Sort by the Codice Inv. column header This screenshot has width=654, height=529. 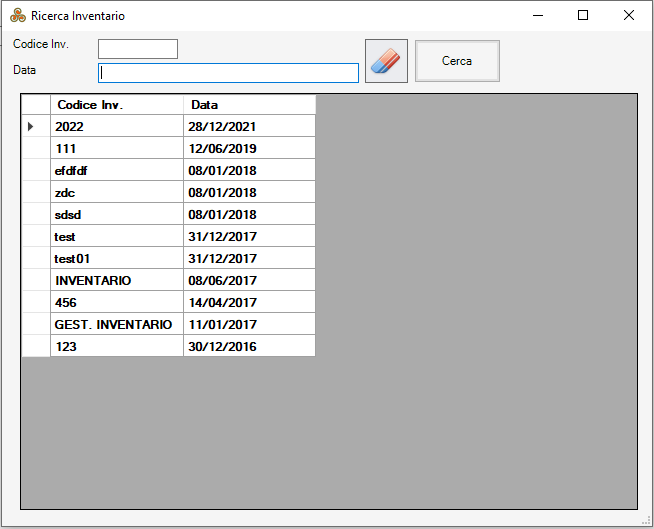(117, 105)
